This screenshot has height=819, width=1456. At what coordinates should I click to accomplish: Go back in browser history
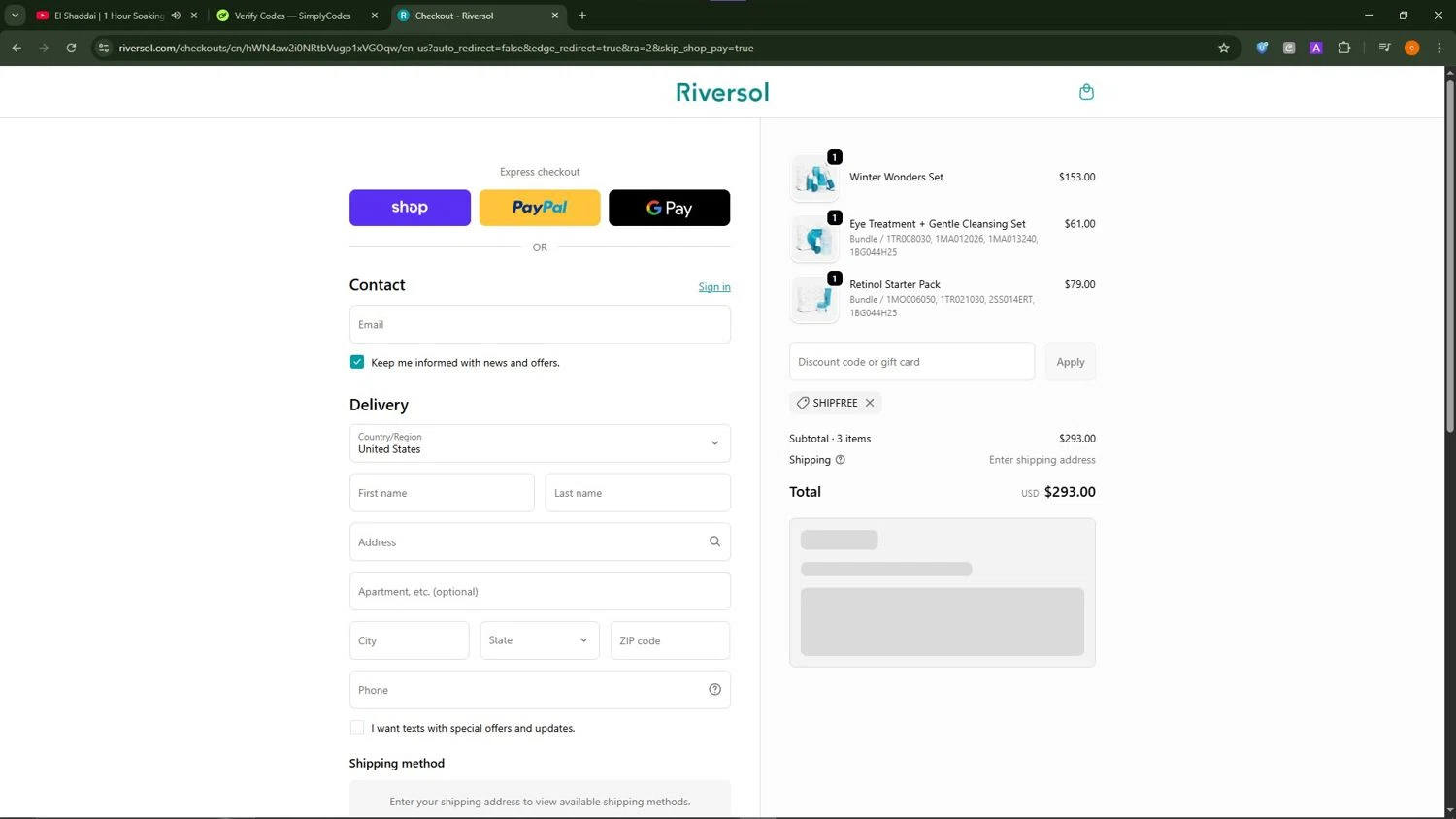(x=17, y=48)
